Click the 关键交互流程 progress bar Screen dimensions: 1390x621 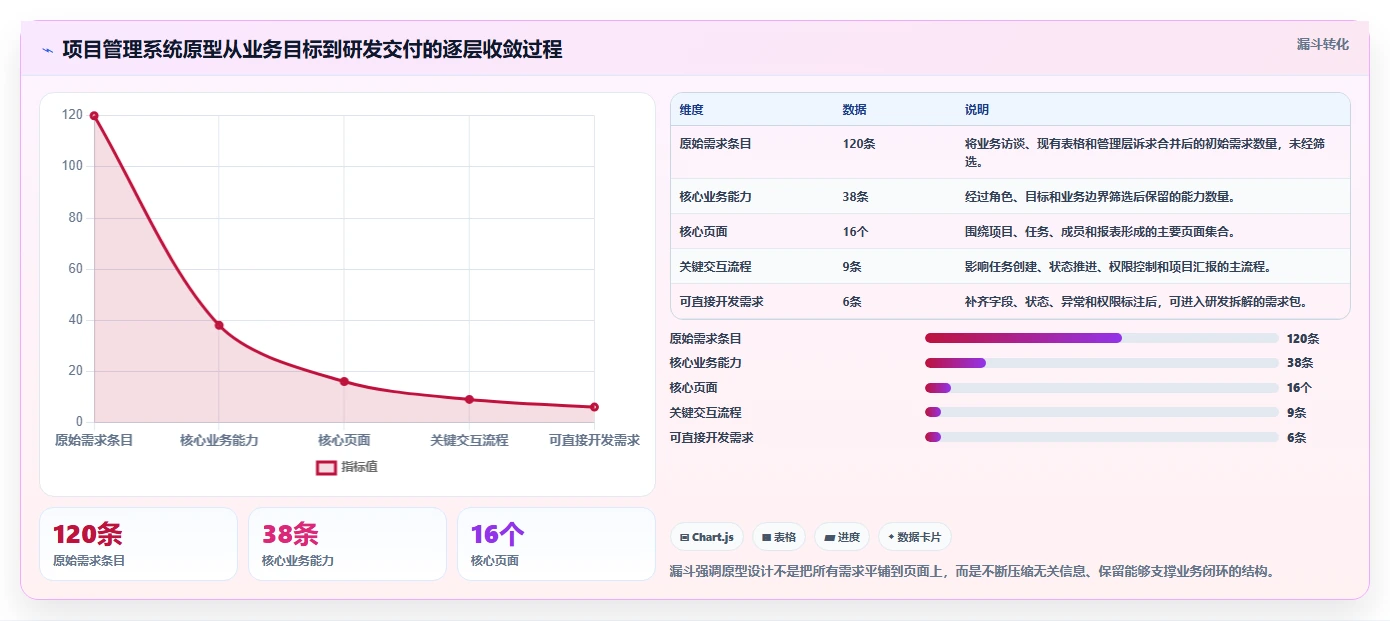1102,412
